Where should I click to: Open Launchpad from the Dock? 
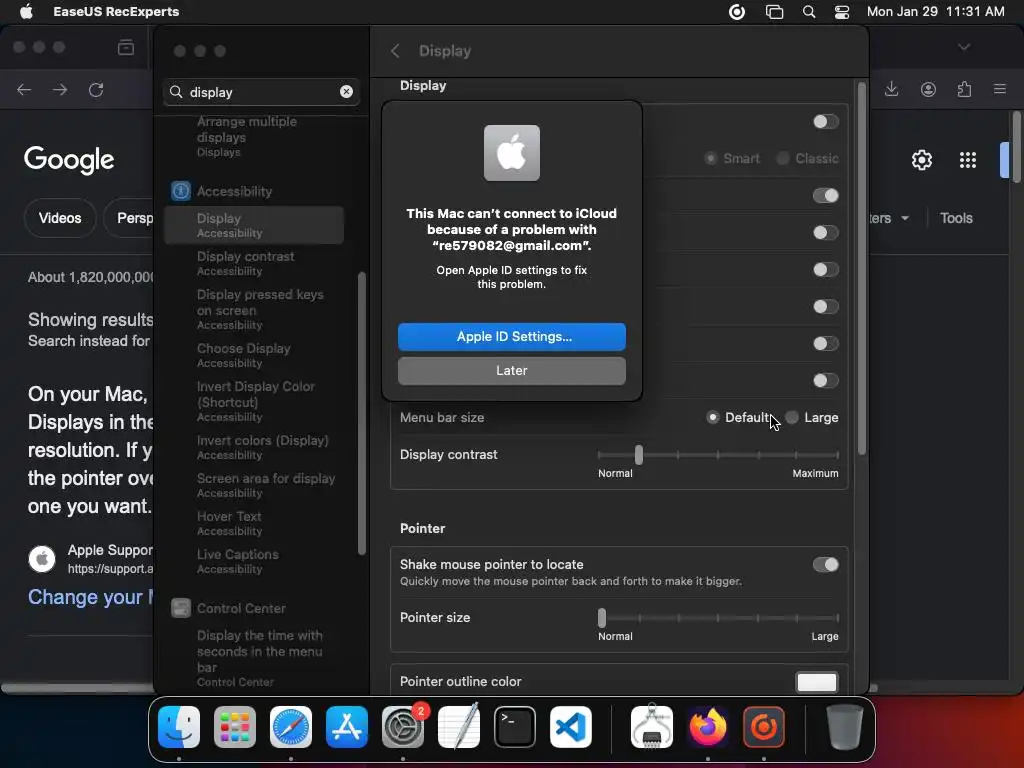235,727
